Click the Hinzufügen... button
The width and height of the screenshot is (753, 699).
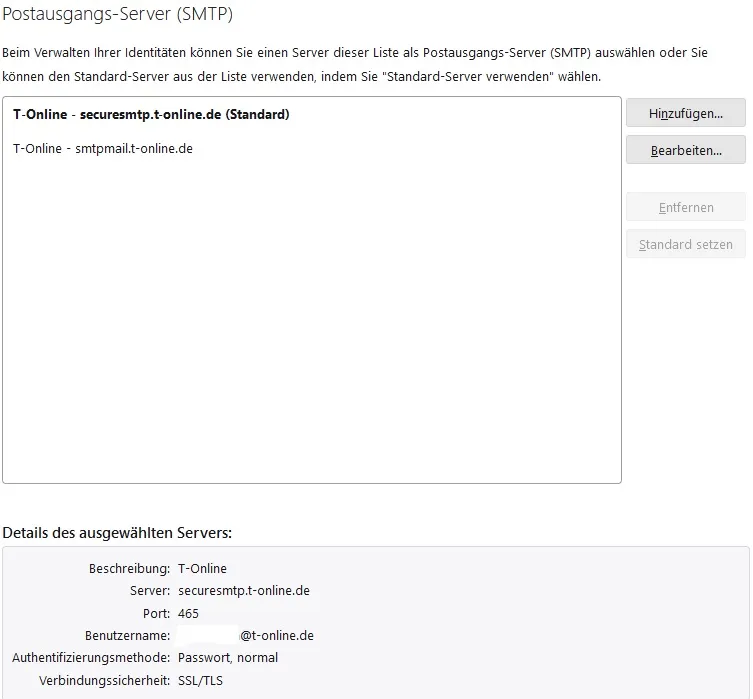click(x=685, y=113)
